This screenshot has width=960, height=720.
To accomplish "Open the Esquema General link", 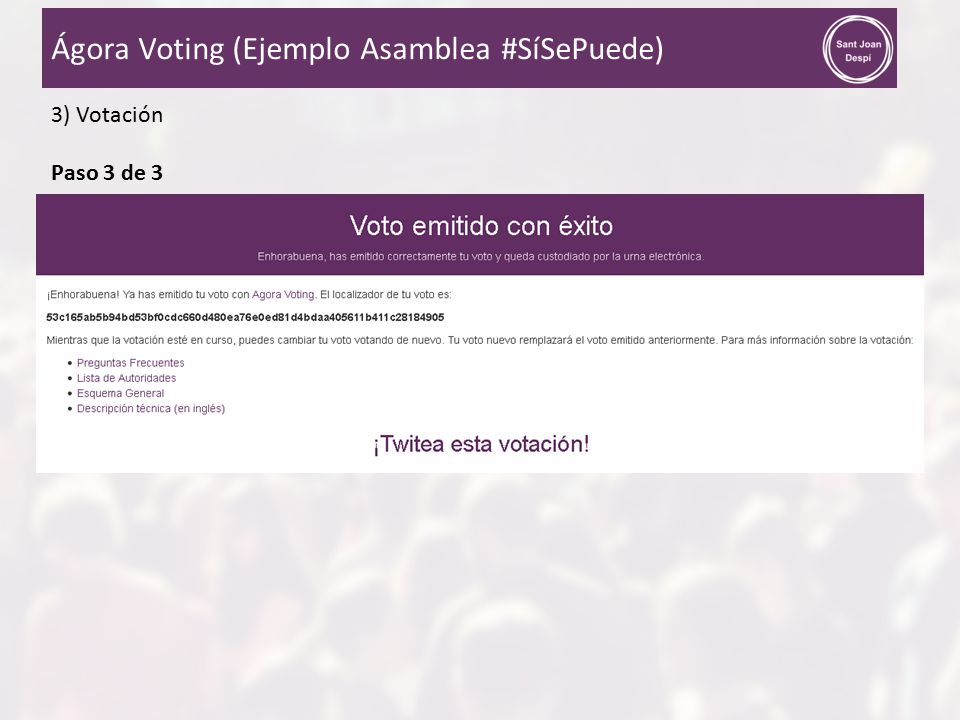I will tap(120, 393).
